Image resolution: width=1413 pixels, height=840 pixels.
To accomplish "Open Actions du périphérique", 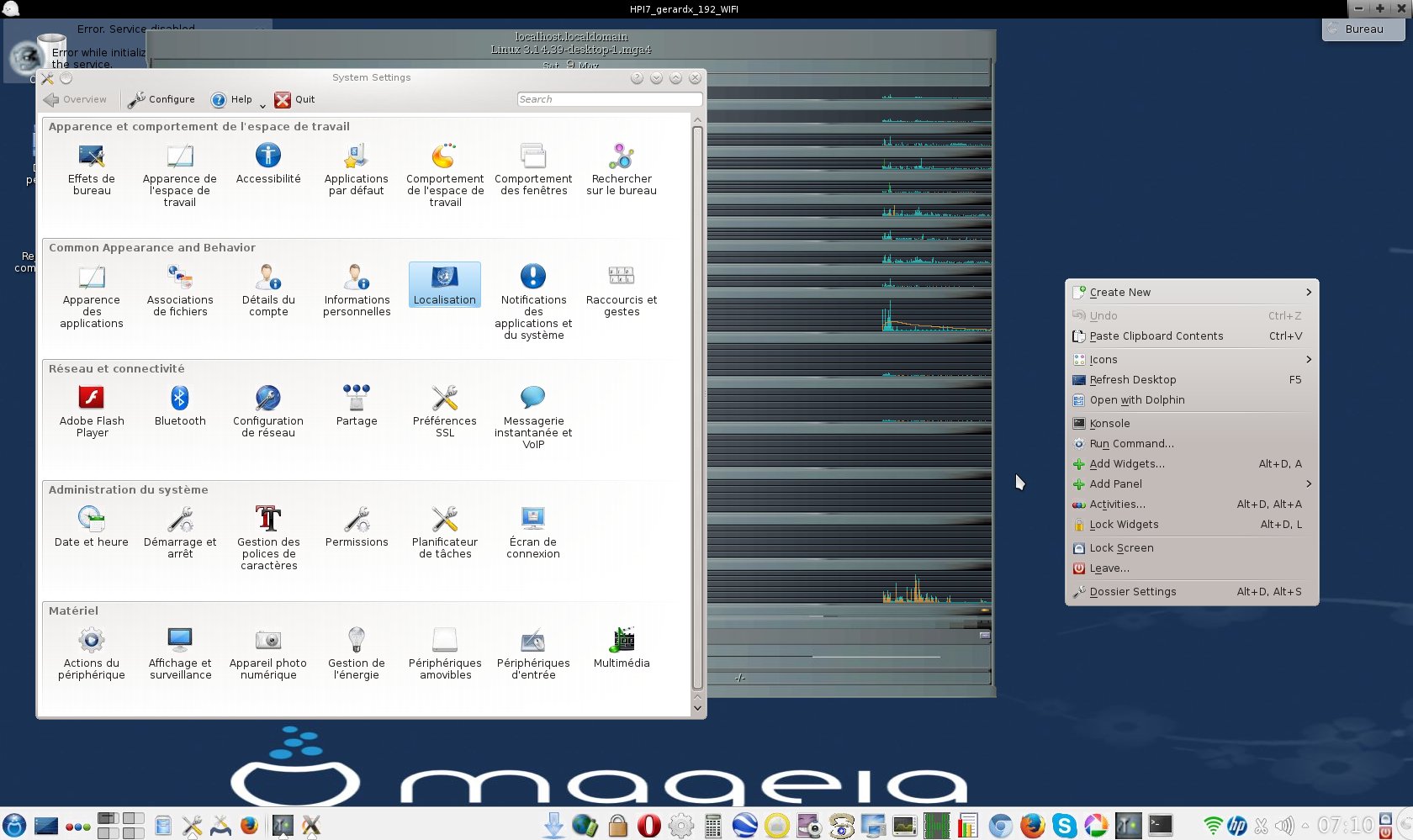I will pyautogui.click(x=92, y=654).
